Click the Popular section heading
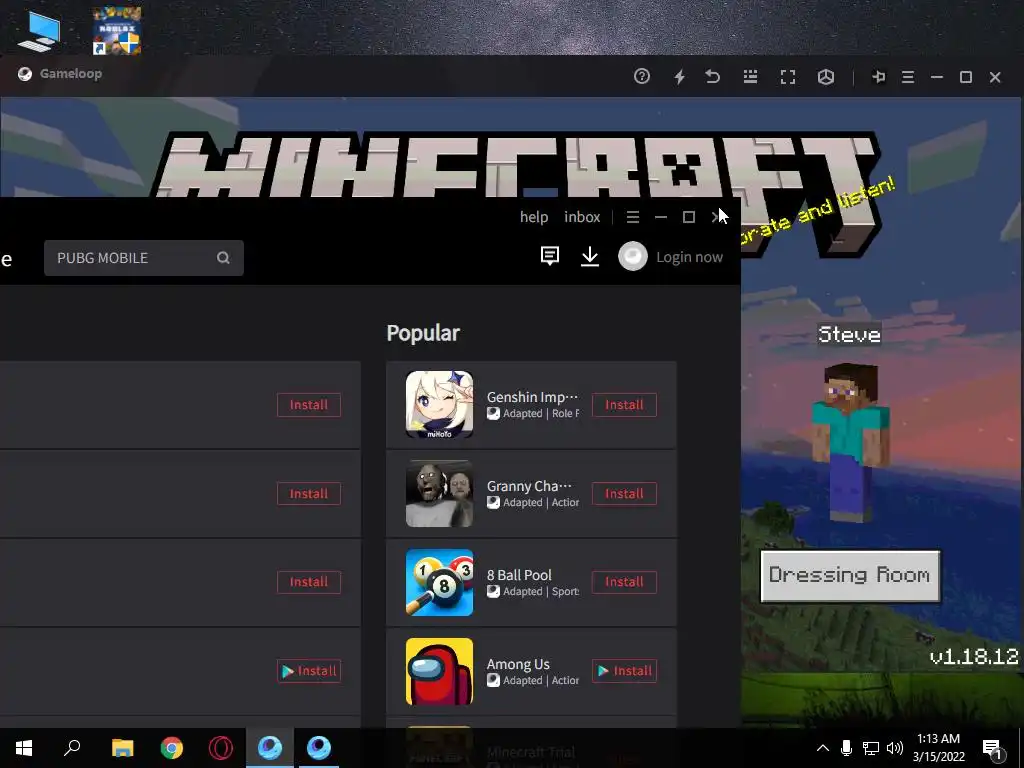The width and height of the screenshot is (1024, 768). 423,333
